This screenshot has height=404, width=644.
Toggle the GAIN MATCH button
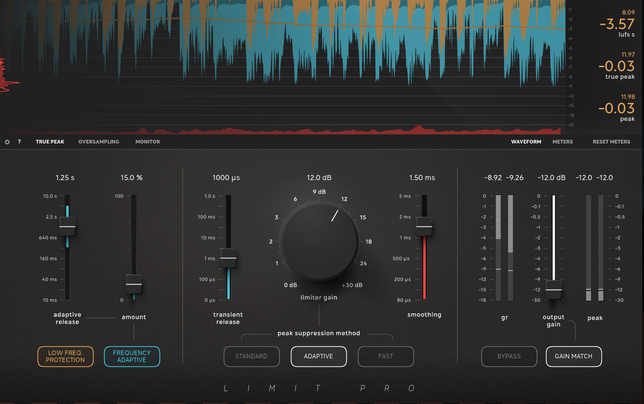[573, 356]
